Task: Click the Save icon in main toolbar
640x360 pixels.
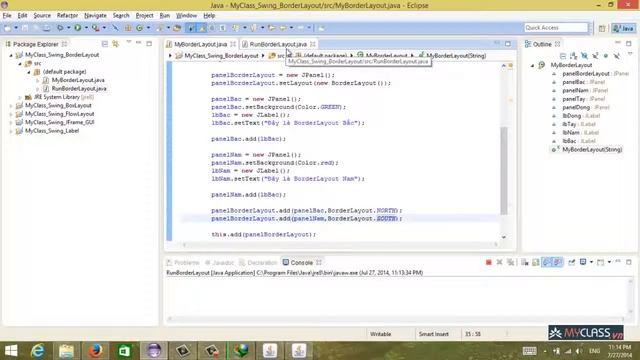Action: point(25,28)
